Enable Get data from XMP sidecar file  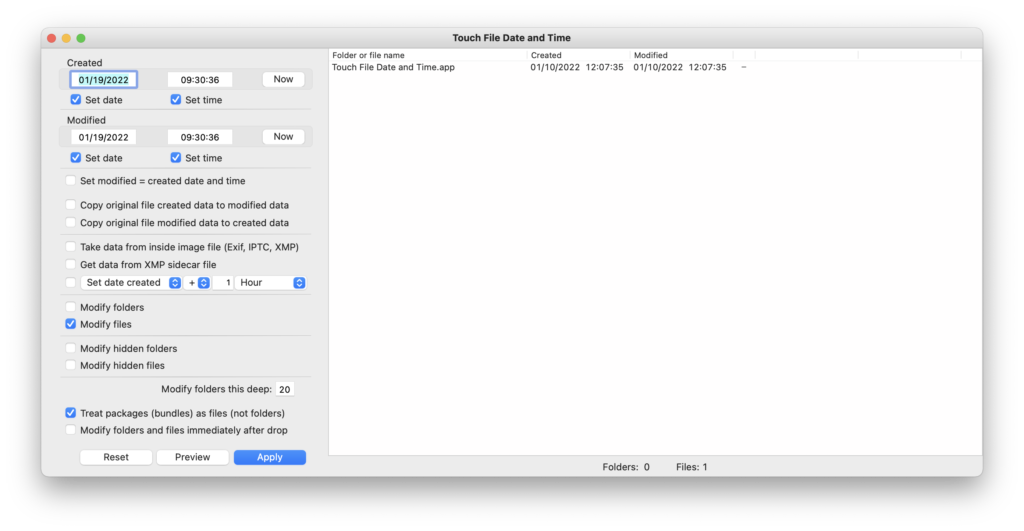click(71, 264)
